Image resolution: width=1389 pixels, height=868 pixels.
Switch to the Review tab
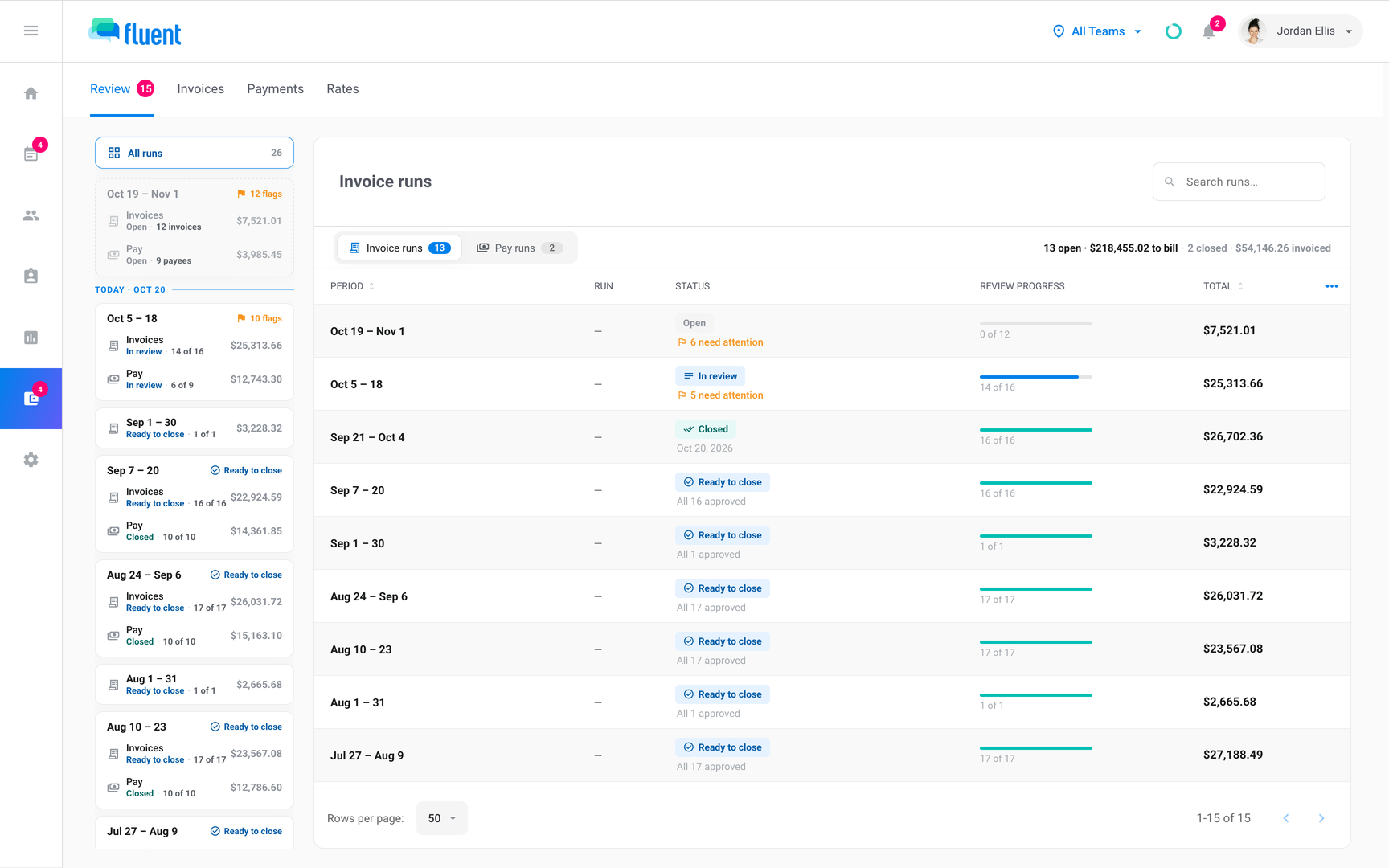tap(122, 89)
